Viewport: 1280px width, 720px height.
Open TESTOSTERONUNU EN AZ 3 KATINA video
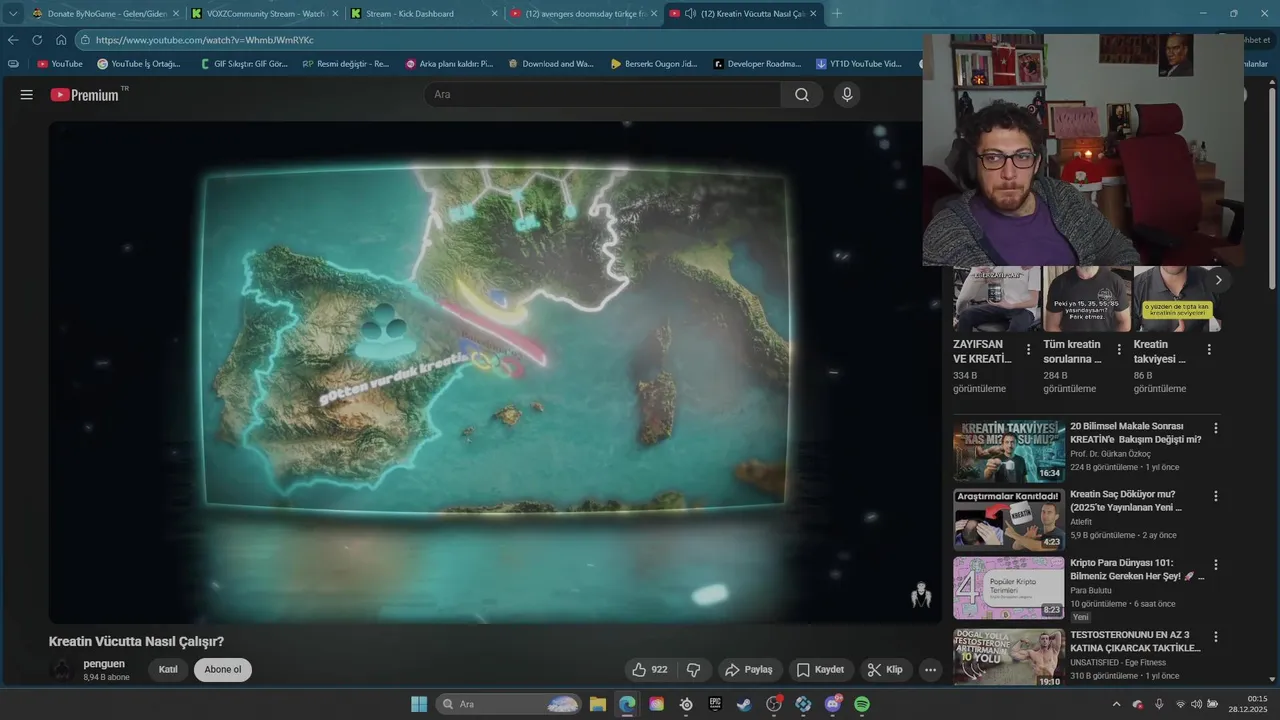[1135, 641]
